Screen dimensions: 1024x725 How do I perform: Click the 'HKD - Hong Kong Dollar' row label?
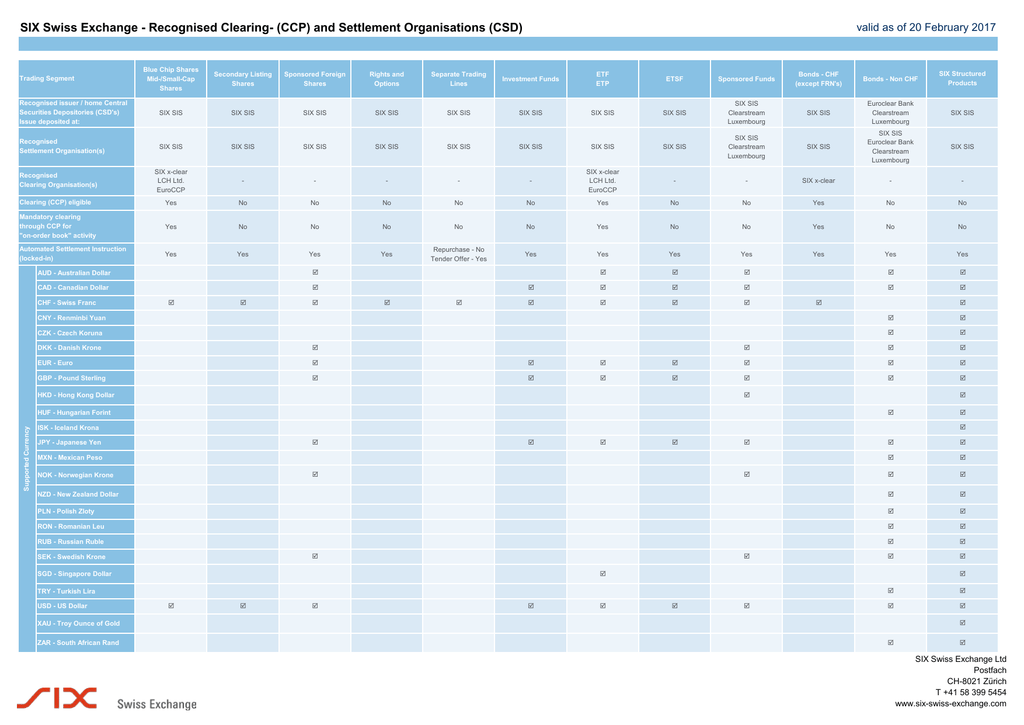86,395
